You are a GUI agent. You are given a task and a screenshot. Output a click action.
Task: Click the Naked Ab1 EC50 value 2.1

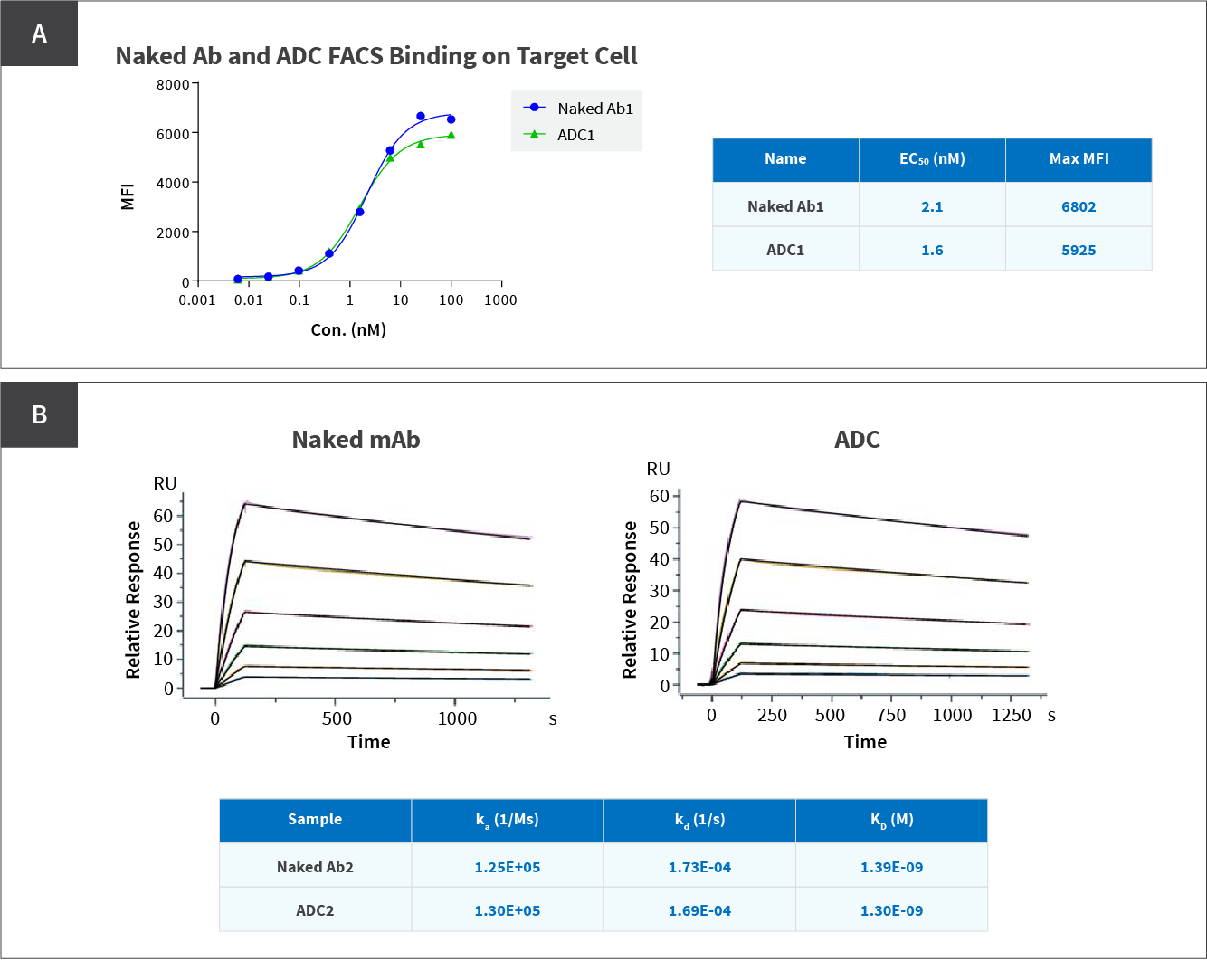932,206
